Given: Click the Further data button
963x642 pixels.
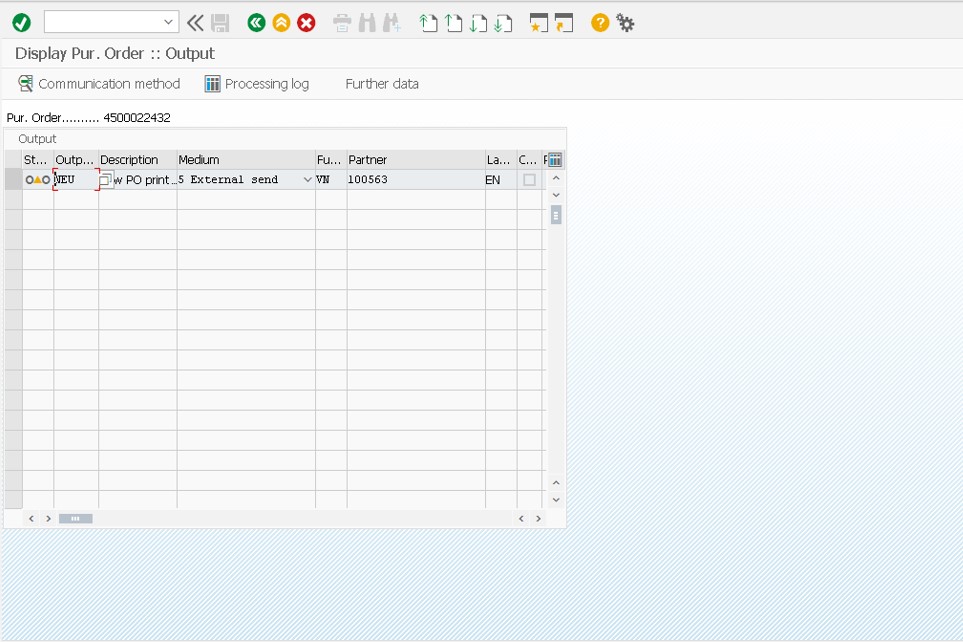Looking at the screenshot, I should (382, 84).
